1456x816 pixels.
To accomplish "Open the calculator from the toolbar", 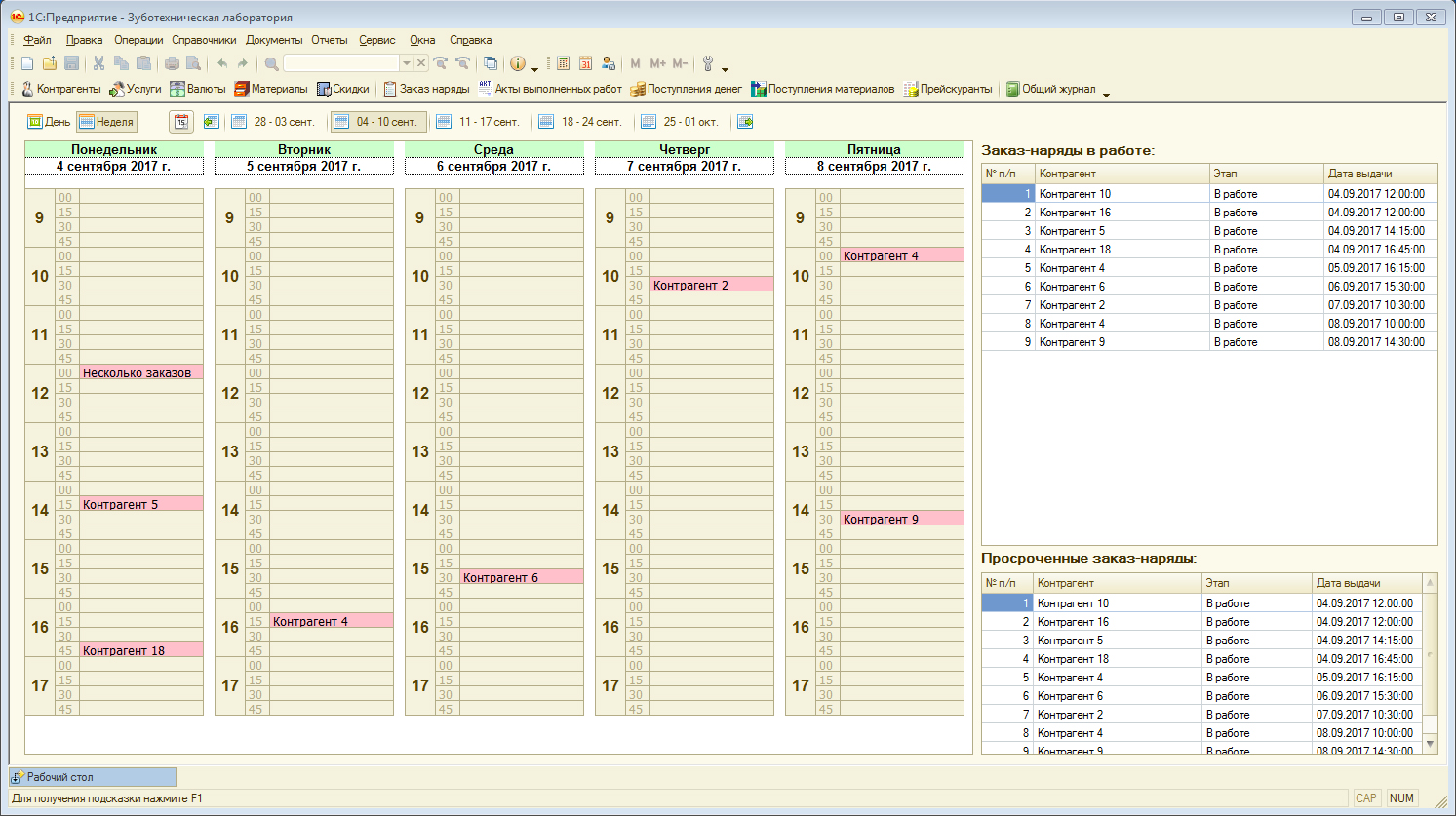I will 563,63.
